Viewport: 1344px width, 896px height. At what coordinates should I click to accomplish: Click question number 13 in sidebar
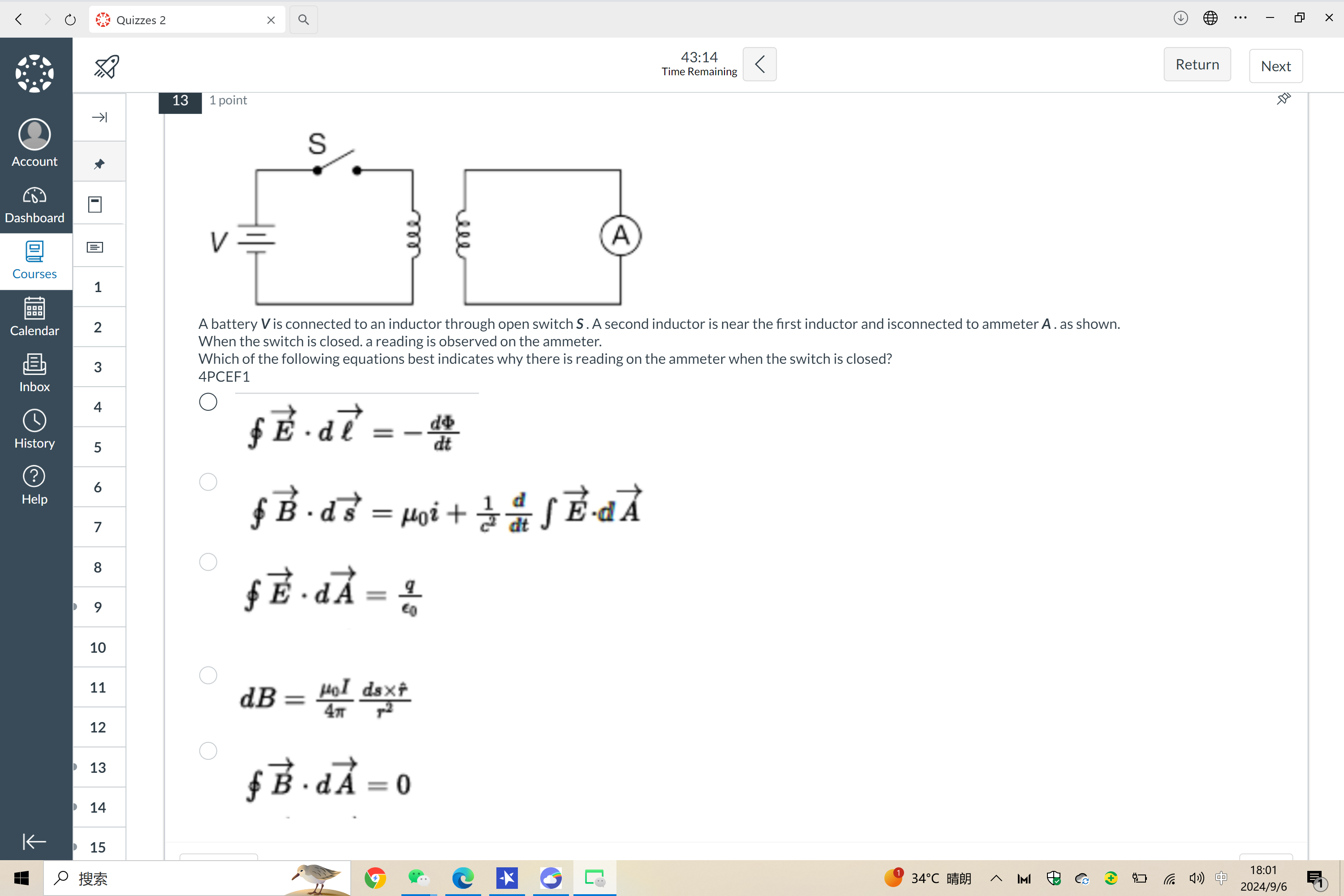(97, 767)
